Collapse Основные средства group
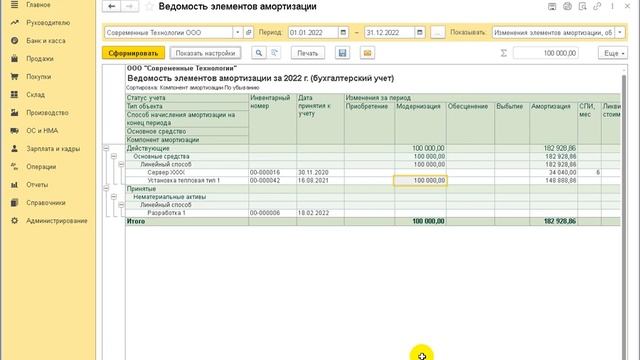Image resolution: width=640 pixels, height=360 pixels. (x=114, y=156)
